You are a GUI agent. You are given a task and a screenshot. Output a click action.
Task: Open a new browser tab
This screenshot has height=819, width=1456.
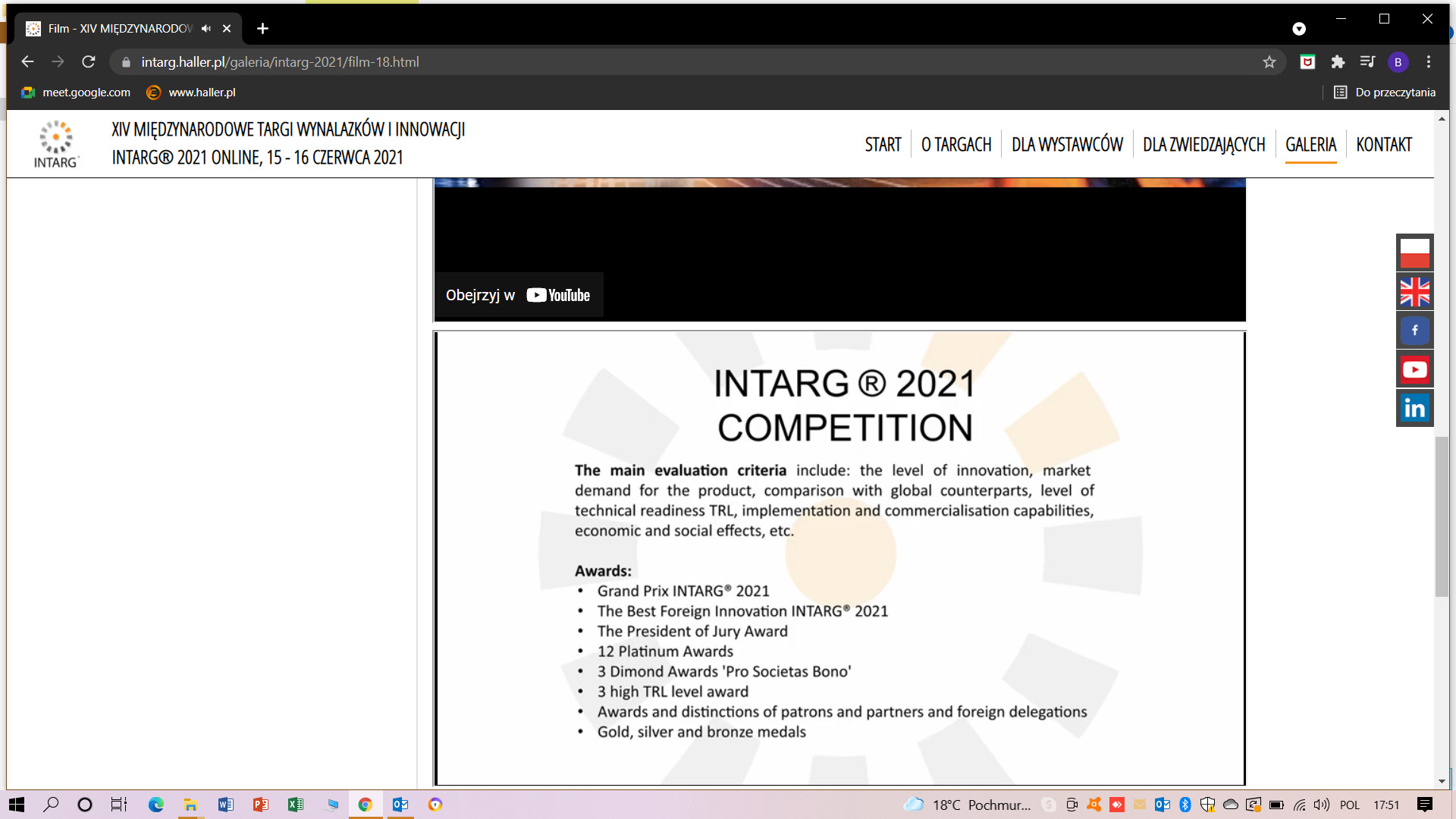click(262, 28)
